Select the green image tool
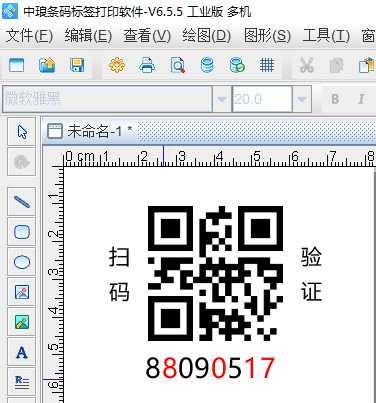The height and width of the screenshot is (403, 376). click(22, 322)
